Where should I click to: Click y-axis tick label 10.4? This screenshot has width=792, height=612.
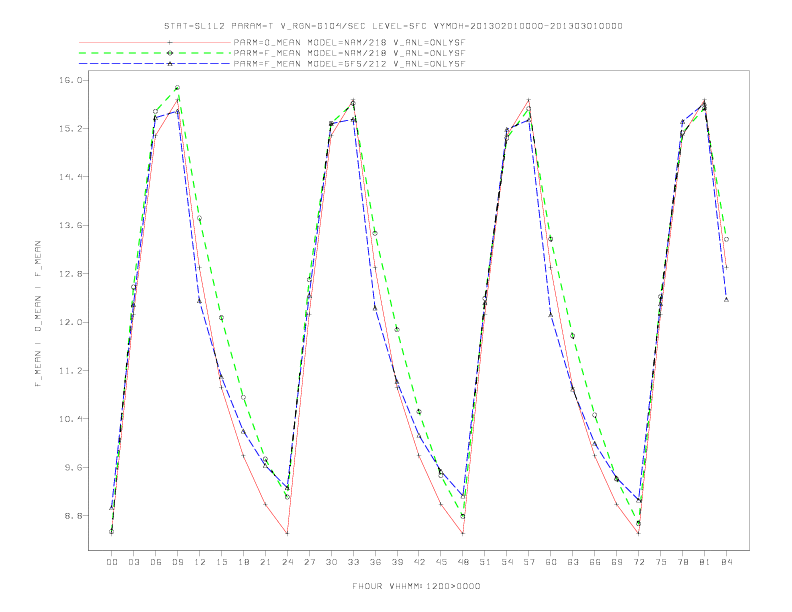[70, 419]
